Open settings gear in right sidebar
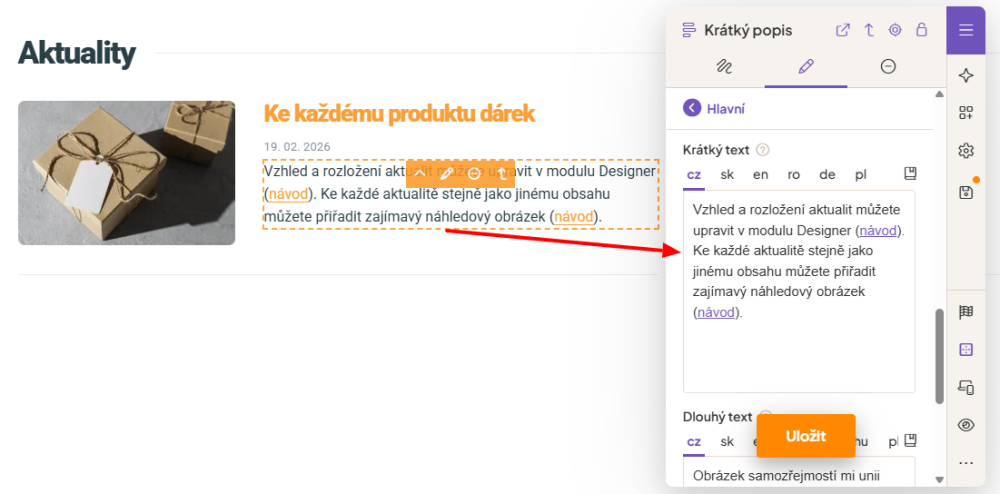1000x494 pixels. tap(965, 151)
